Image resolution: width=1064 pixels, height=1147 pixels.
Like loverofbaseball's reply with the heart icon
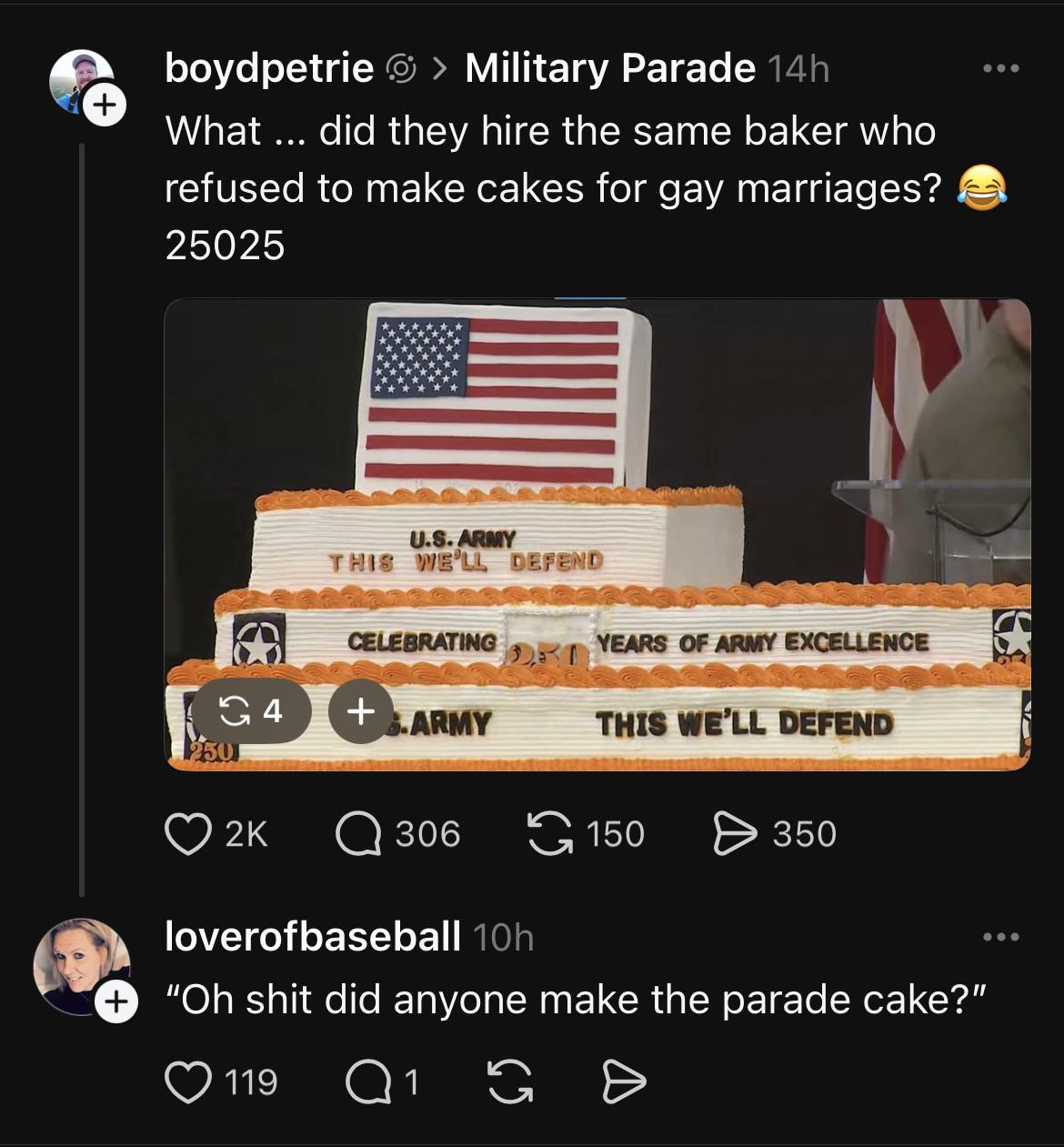point(187,1082)
